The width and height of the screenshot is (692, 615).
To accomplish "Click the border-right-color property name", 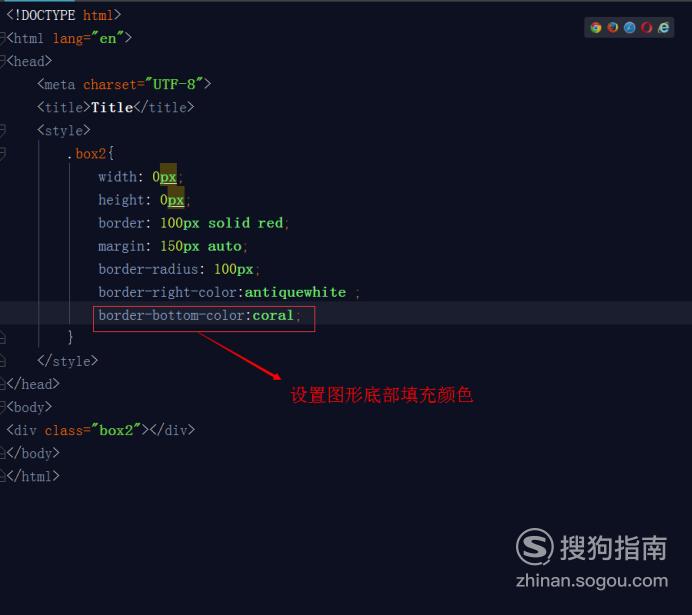I will (168, 292).
